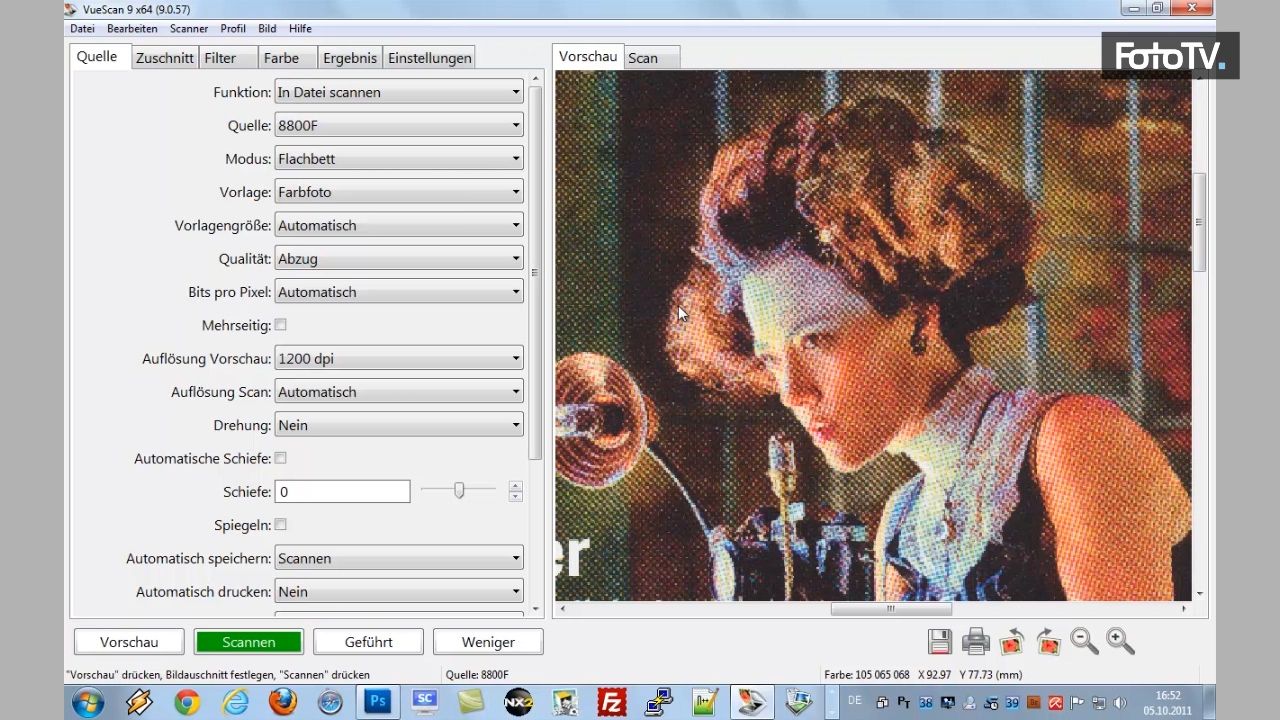
Task: Launch Winamp from the taskbar
Action: pos(139,702)
